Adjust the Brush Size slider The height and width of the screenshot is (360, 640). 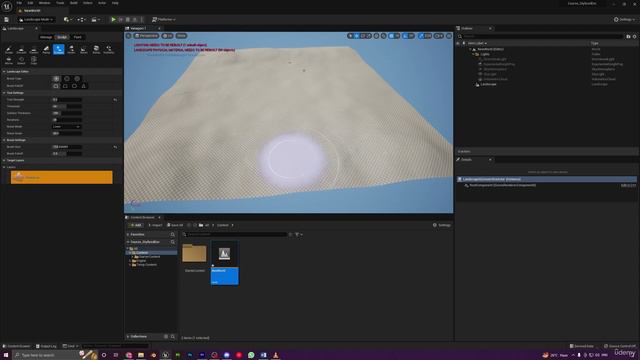67,147
